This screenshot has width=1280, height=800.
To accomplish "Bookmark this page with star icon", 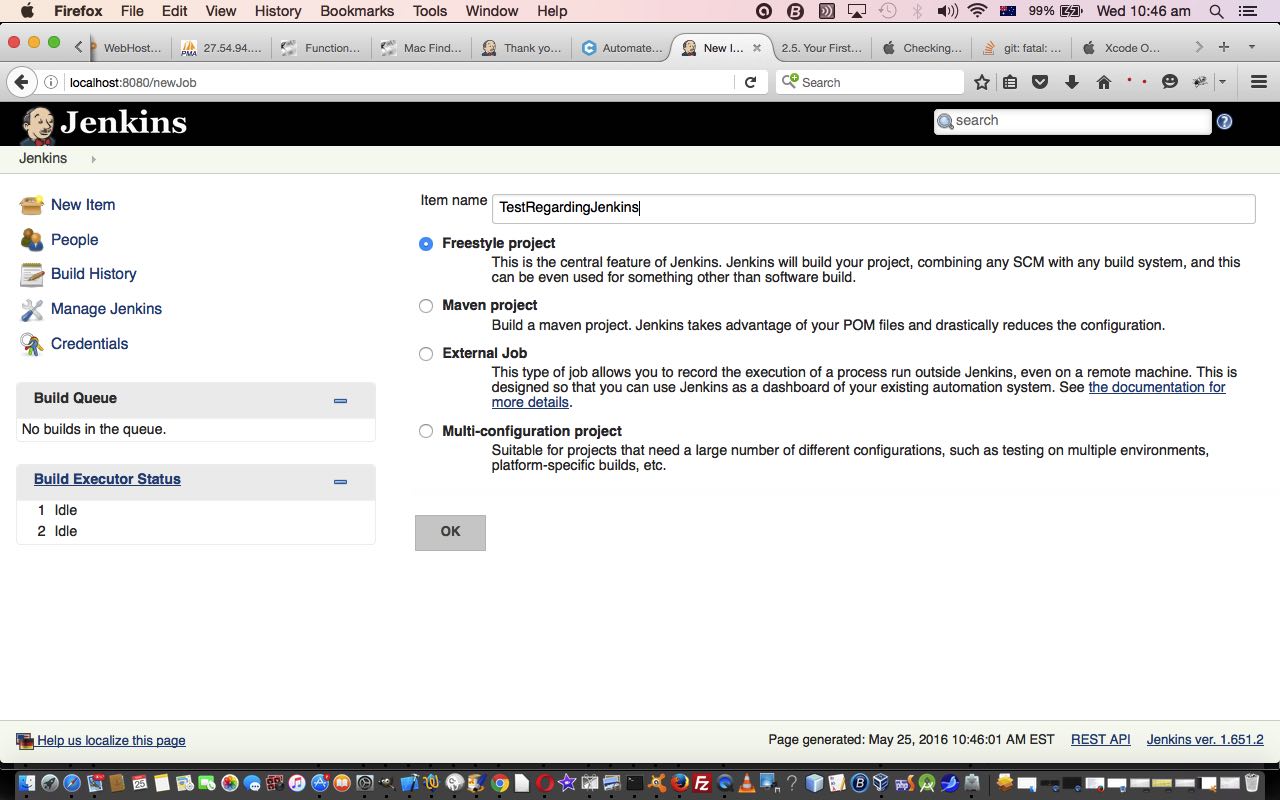I will [x=982, y=82].
